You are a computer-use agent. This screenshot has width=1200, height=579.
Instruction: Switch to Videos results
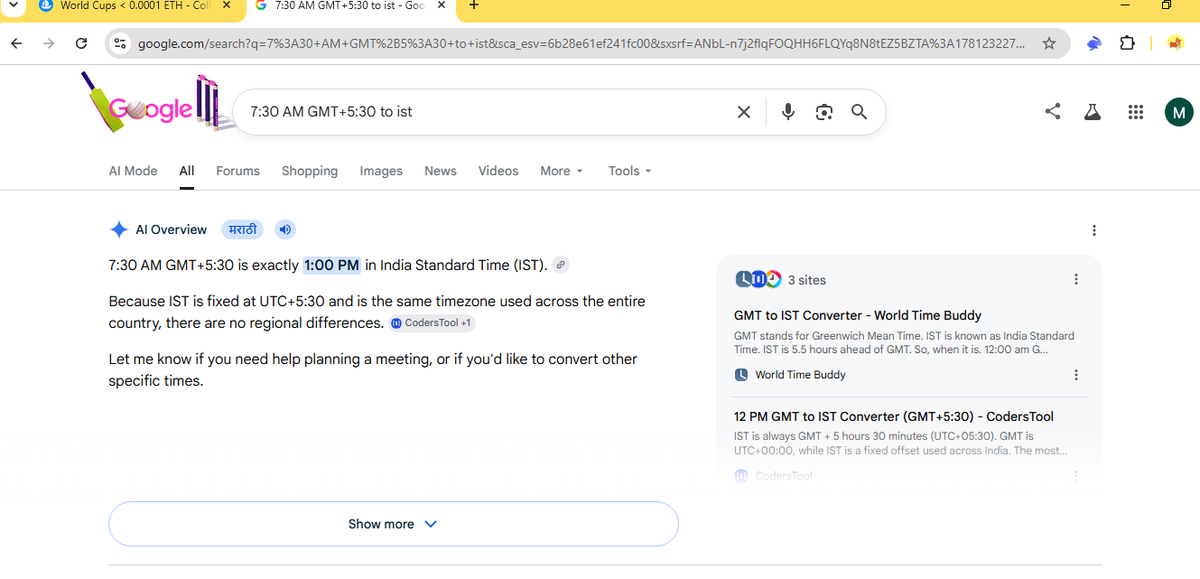498,171
